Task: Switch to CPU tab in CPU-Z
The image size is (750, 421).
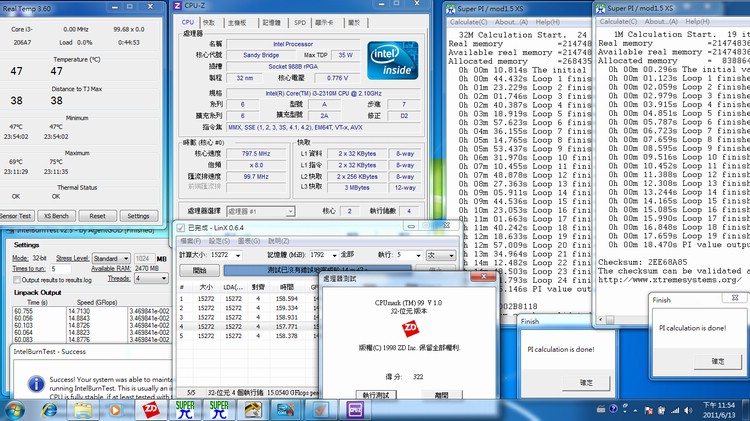Action: tap(188, 22)
